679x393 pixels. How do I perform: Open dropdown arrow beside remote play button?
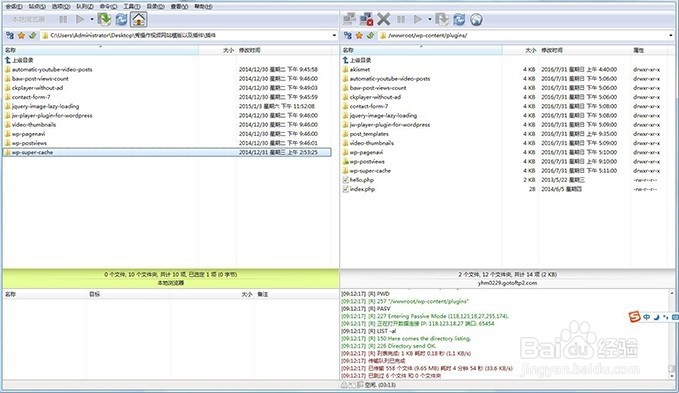click(430, 19)
